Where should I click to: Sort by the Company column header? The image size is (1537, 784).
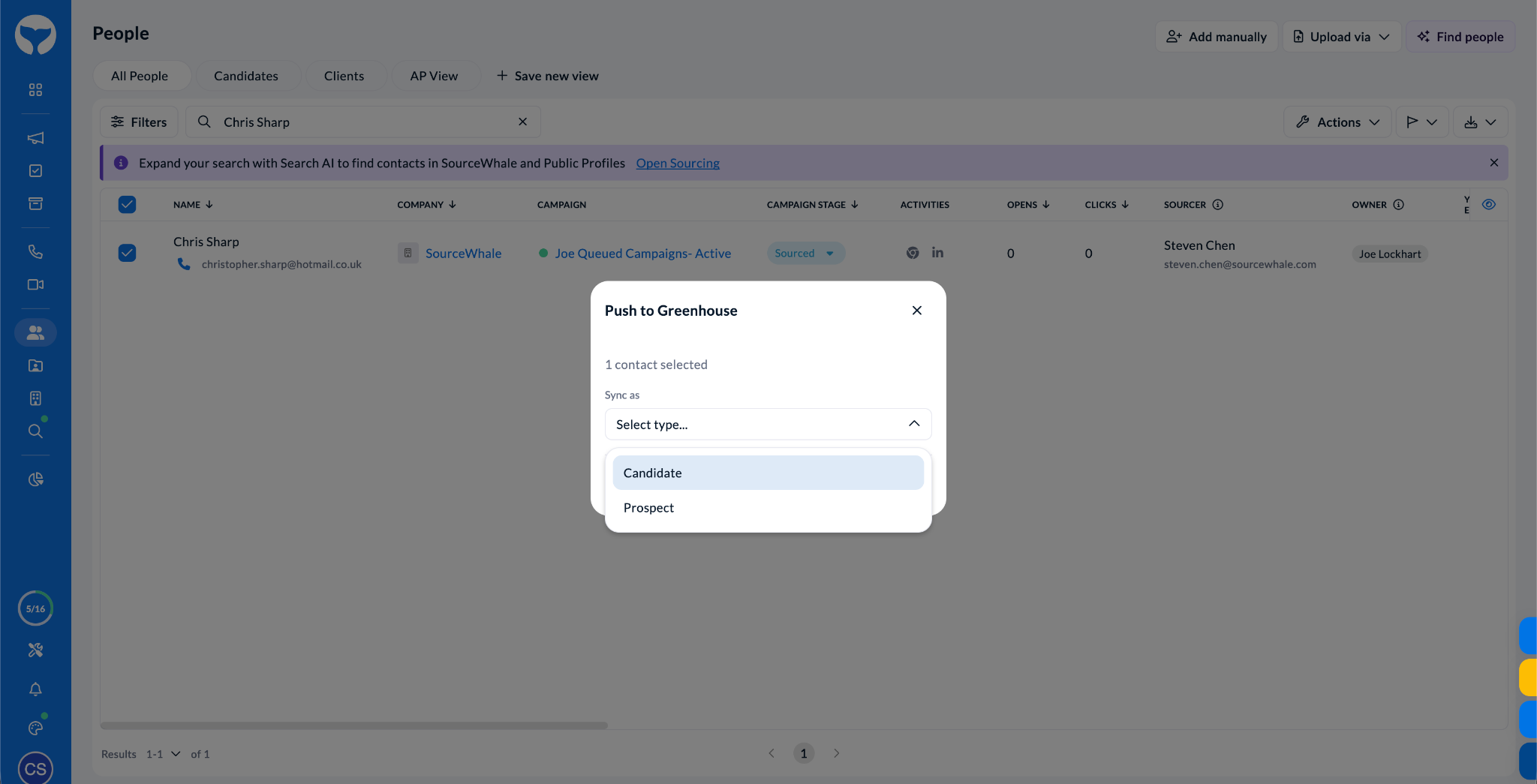pyautogui.click(x=426, y=205)
